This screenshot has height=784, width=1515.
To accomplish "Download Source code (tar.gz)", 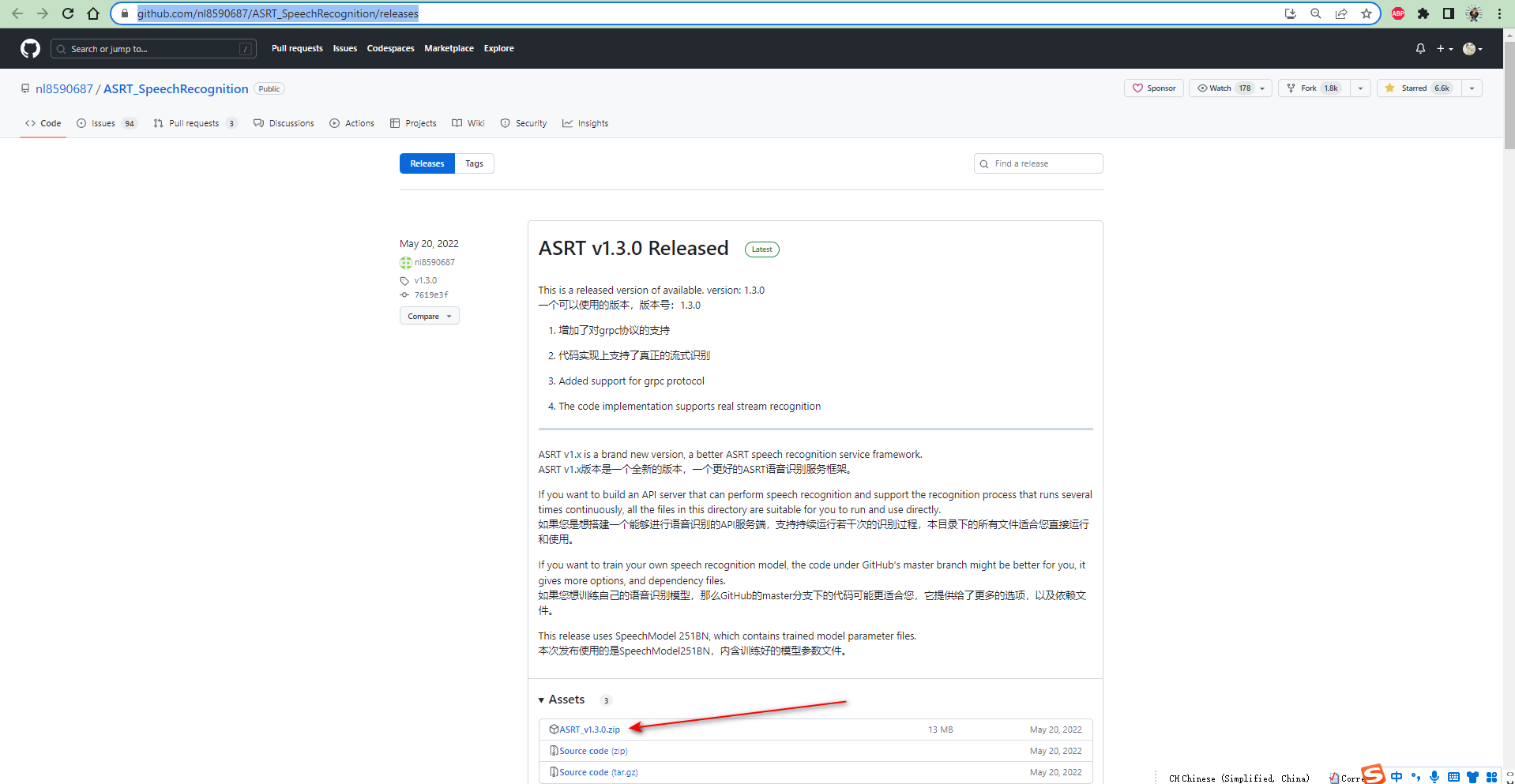I will coord(599,772).
